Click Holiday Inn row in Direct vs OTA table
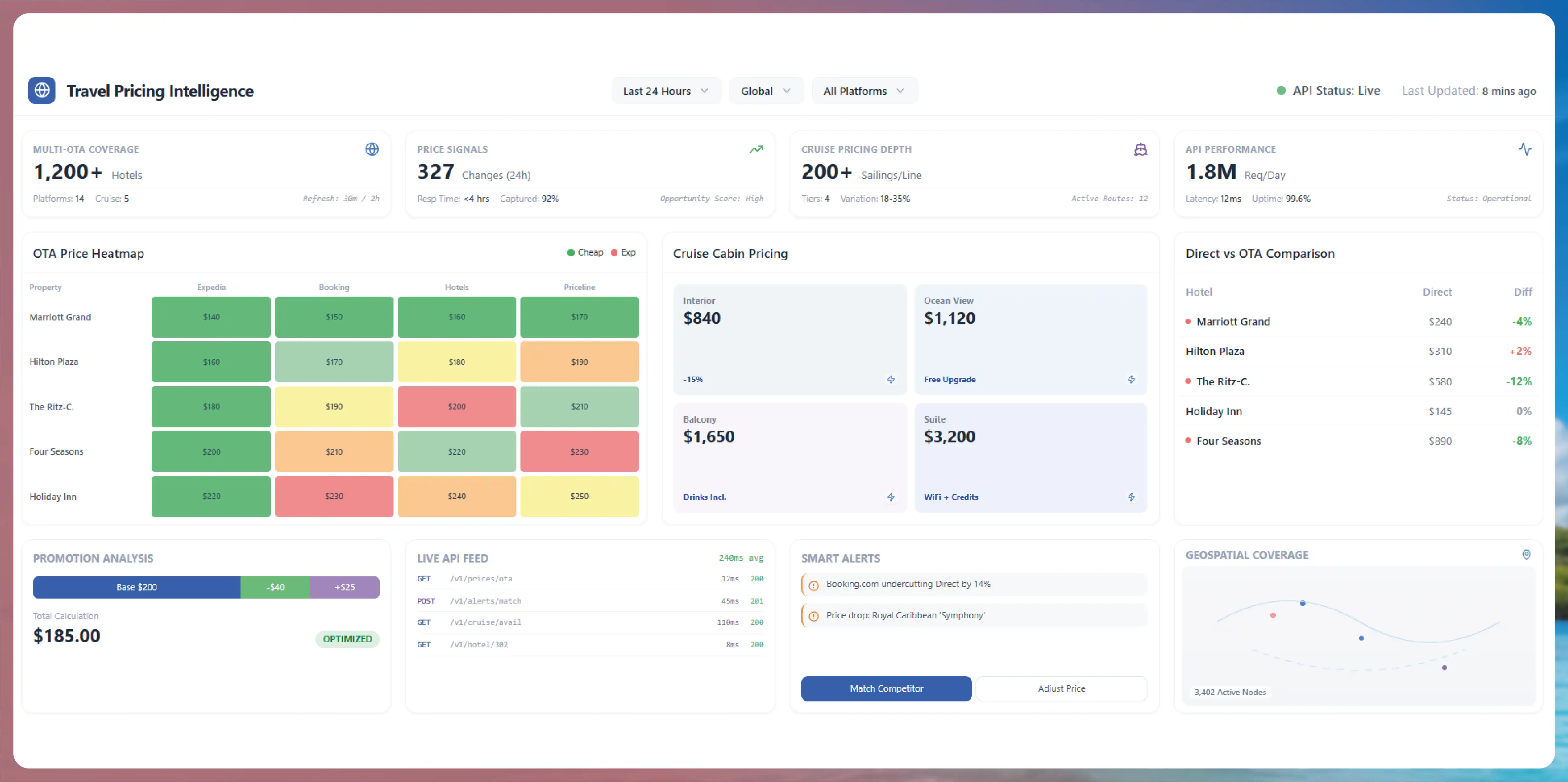1568x782 pixels. click(x=1359, y=411)
